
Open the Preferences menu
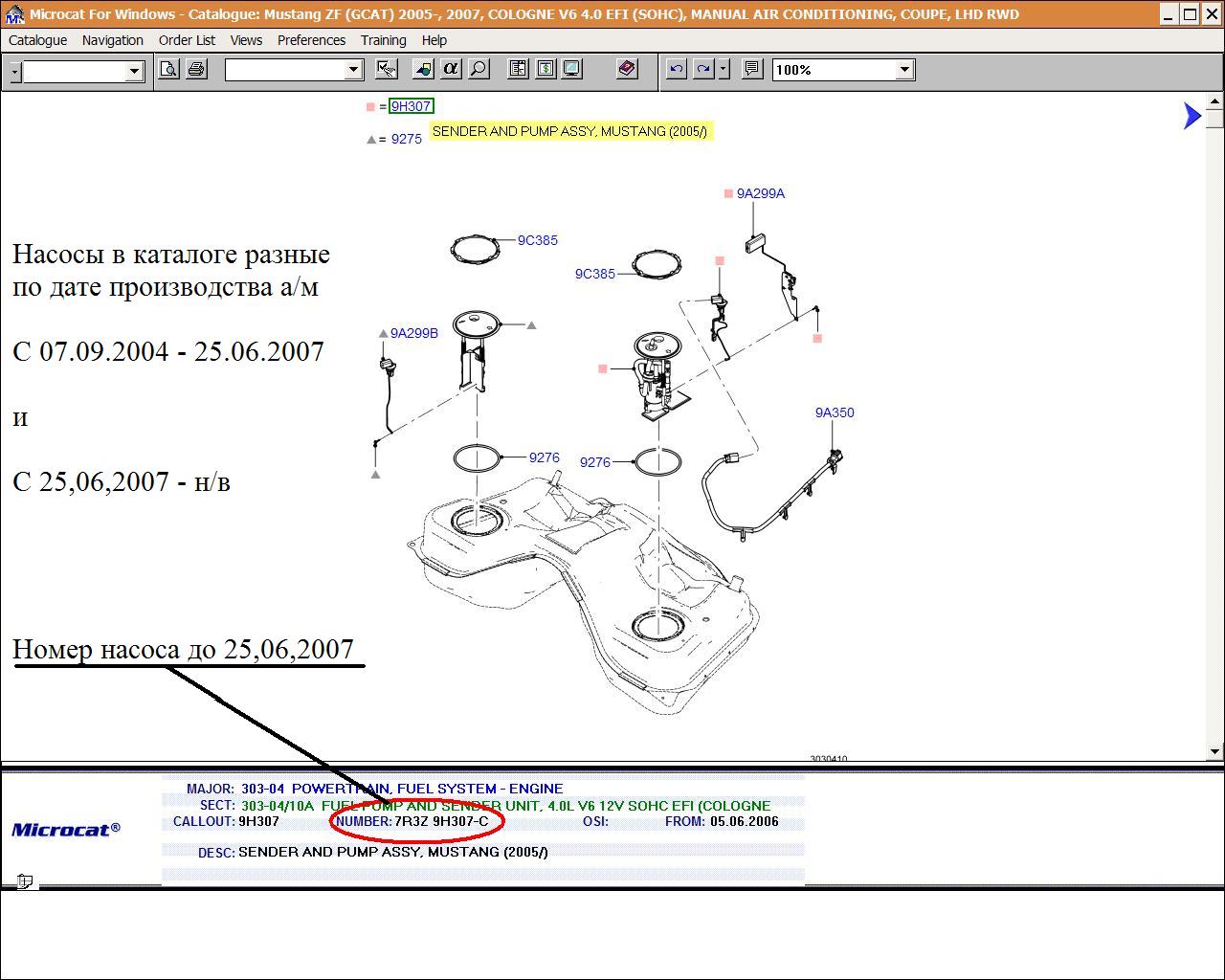coord(311,40)
